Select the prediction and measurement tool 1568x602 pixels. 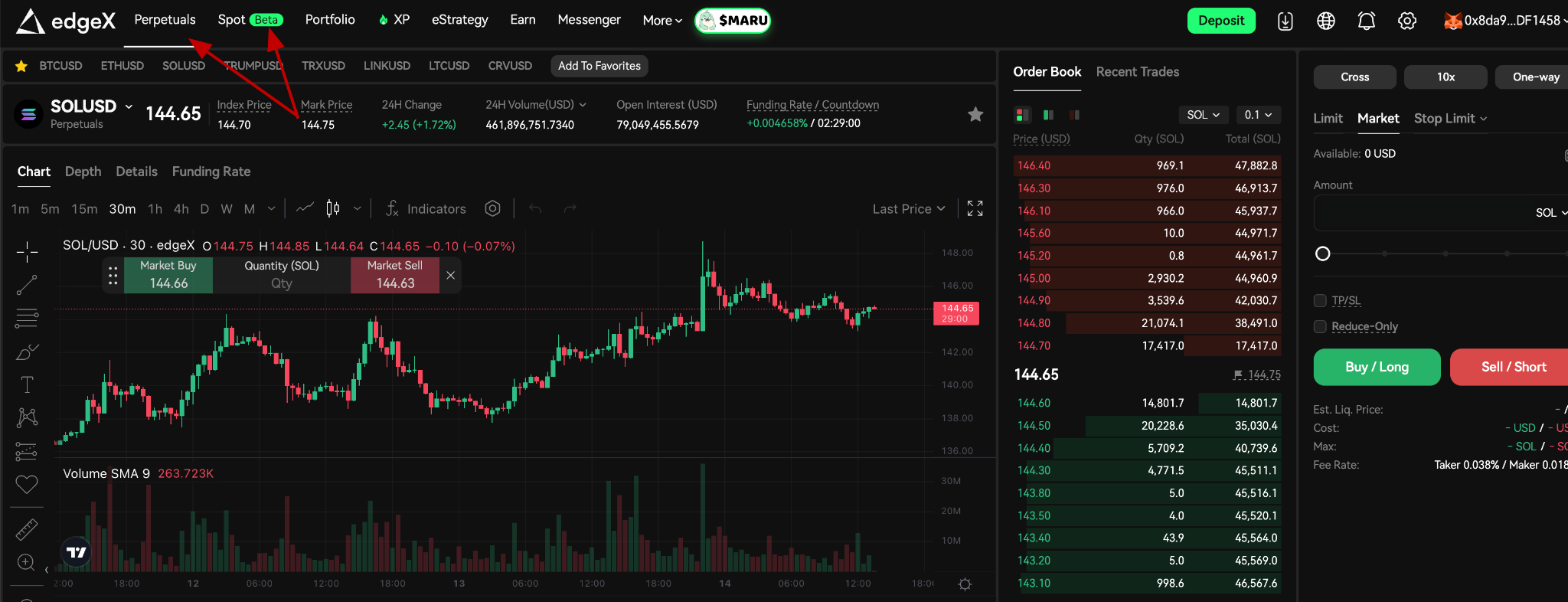[27, 451]
